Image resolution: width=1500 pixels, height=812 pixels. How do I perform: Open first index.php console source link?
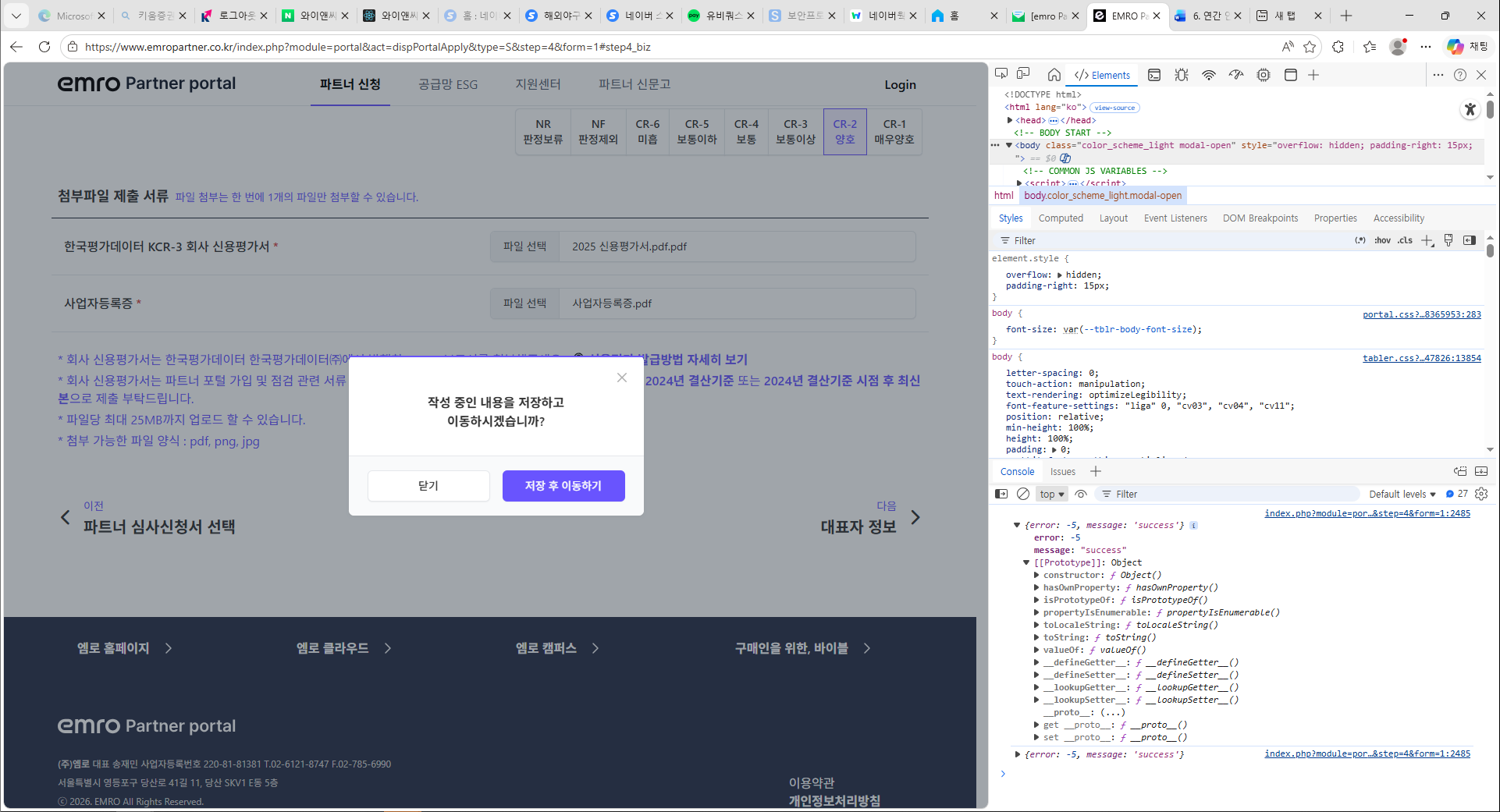pyautogui.click(x=1367, y=513)
